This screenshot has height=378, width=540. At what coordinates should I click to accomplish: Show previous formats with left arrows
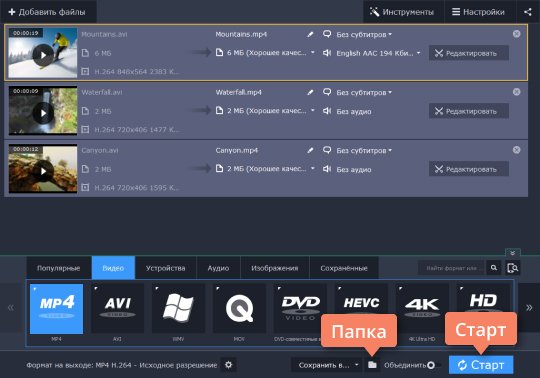11,307
